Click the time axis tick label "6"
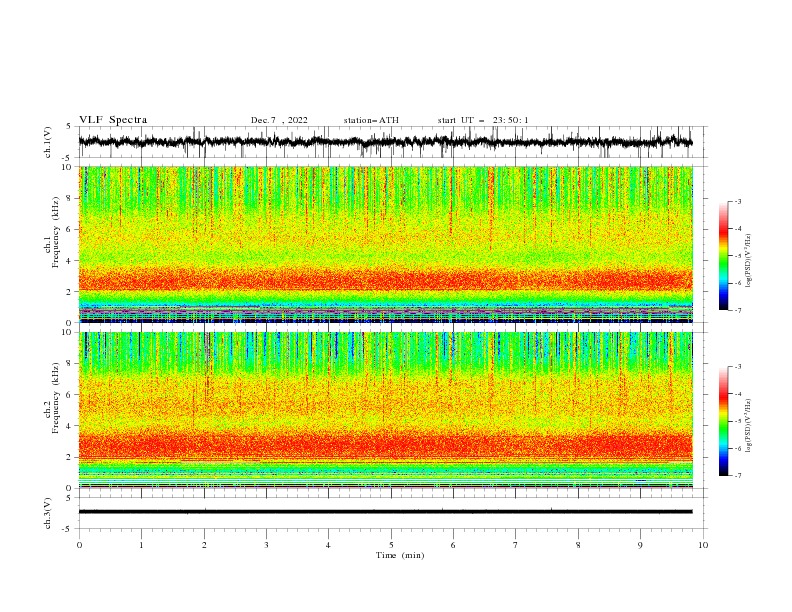 coord(453,545)
